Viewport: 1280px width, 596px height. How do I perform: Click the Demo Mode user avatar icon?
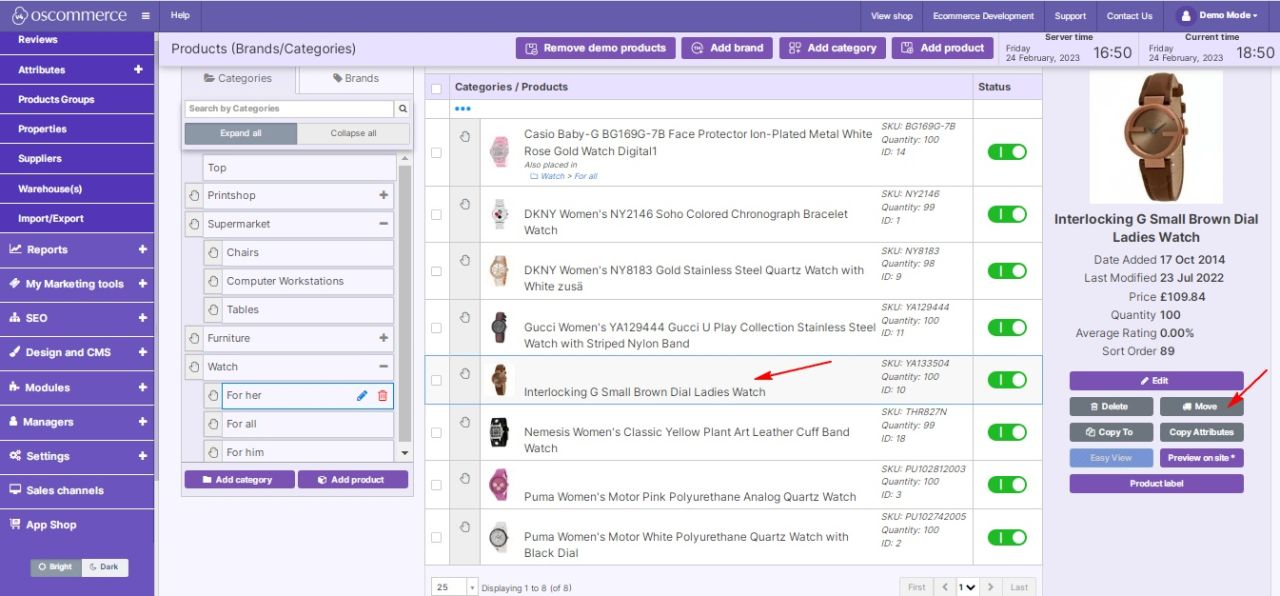(1186, 16)
